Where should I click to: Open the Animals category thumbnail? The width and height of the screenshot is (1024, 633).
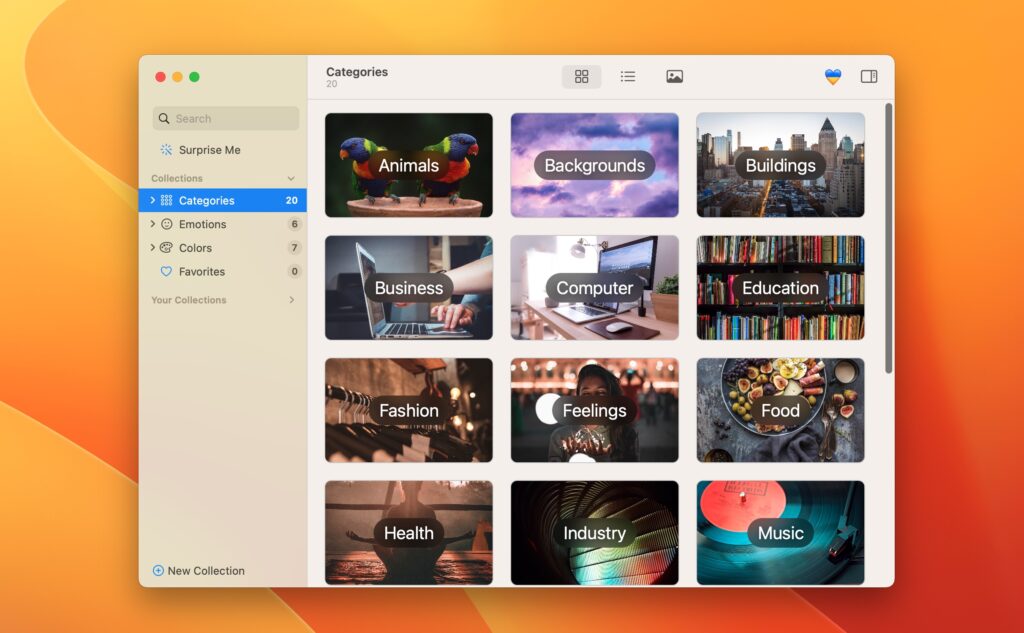point(408,165)
